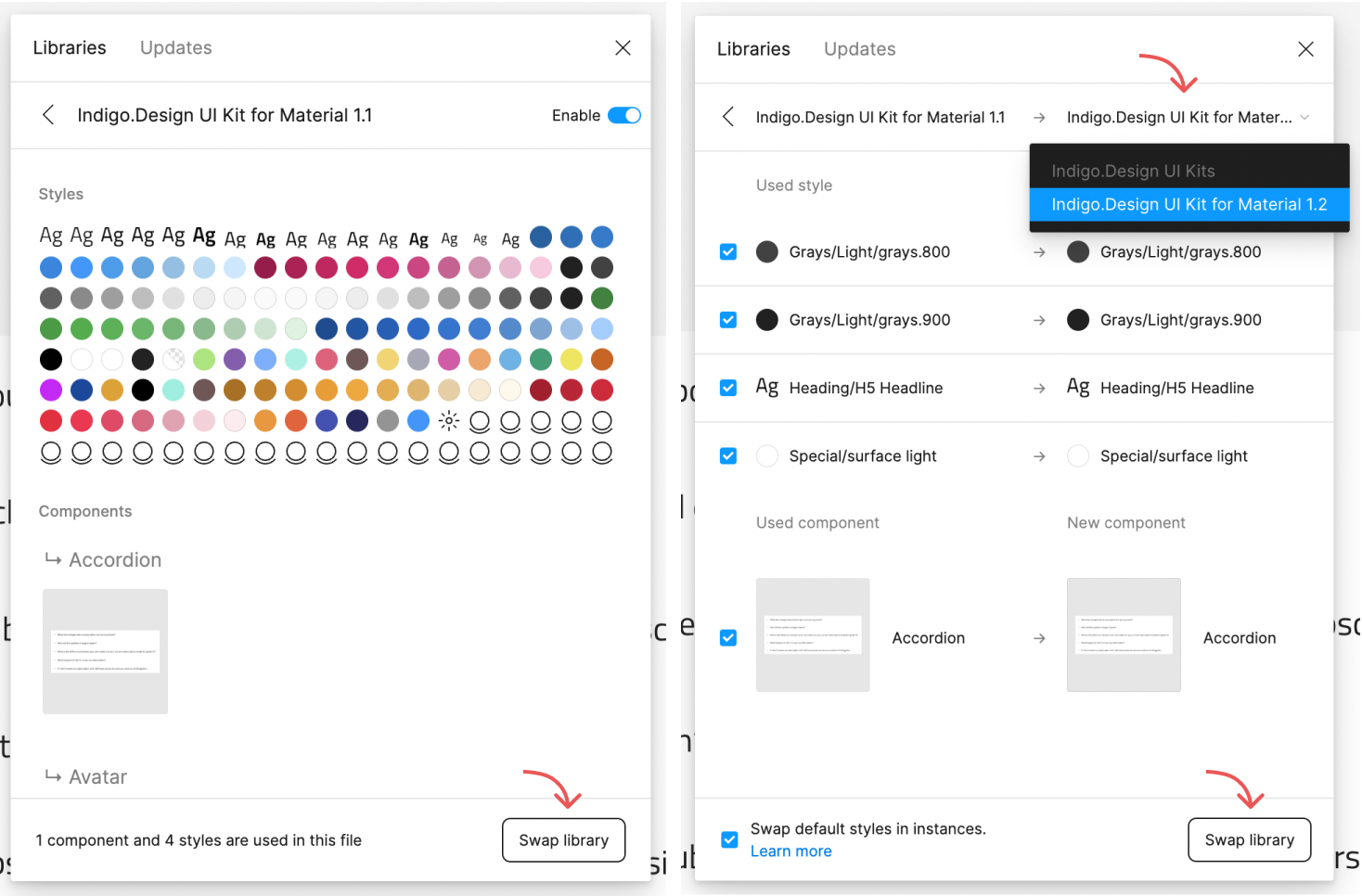Click the bold Ag text style icon

tap(204, 237)
